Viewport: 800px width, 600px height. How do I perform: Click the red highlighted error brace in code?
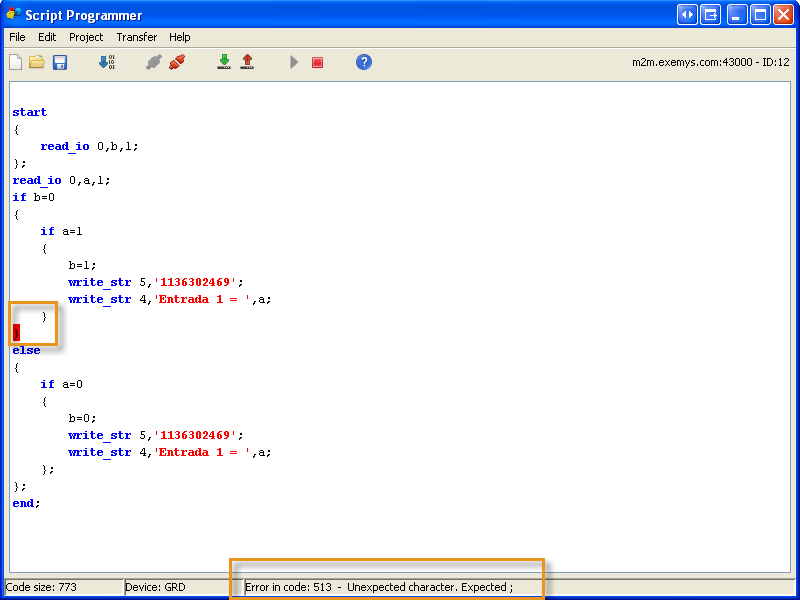(16, 333)
